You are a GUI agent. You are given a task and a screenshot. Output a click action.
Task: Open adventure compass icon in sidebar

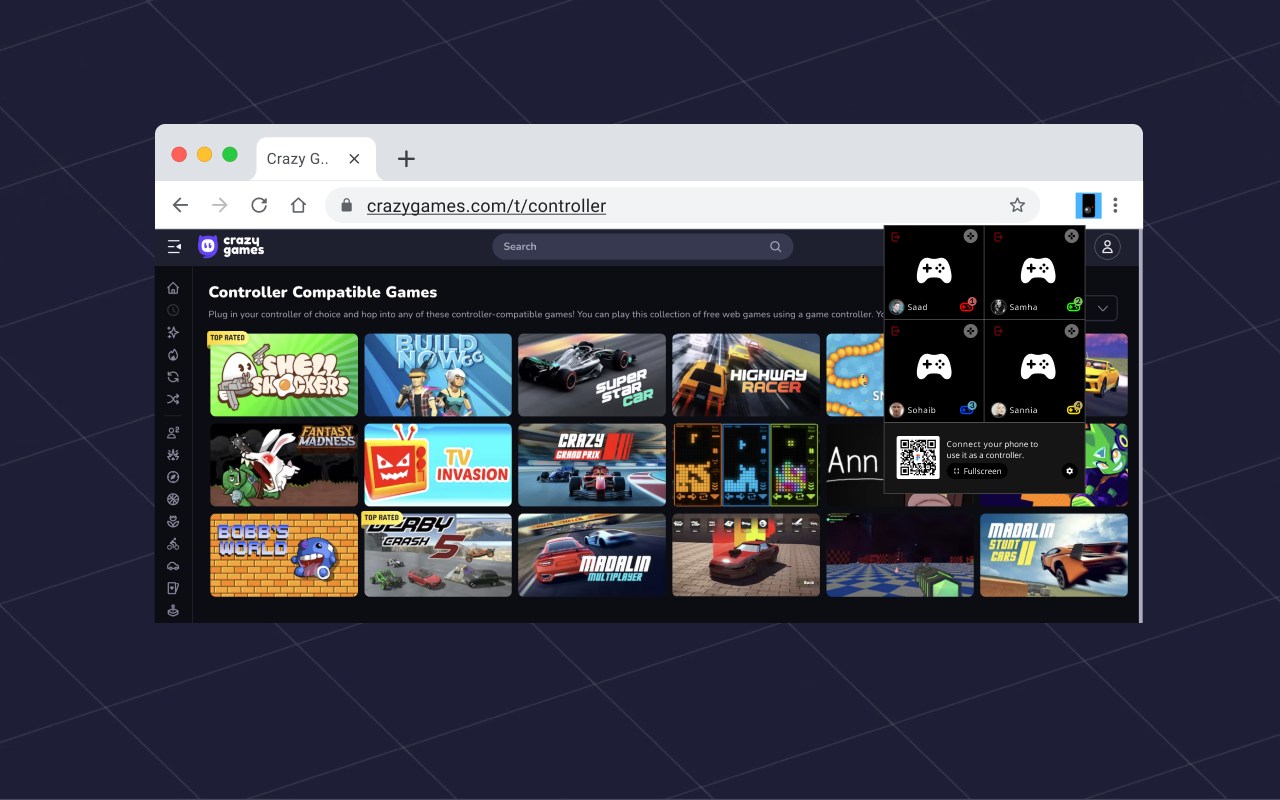click(173, 477)
